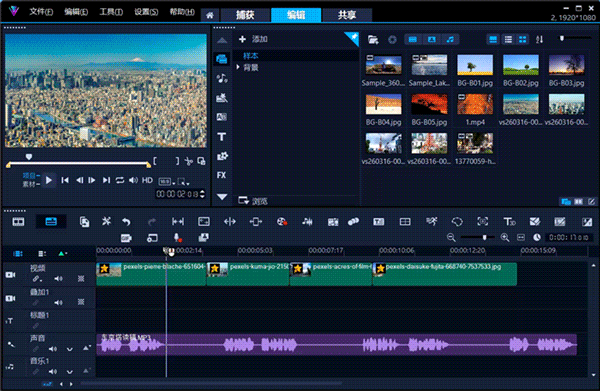Adjust the timeline zoom slider

[484, 238]
